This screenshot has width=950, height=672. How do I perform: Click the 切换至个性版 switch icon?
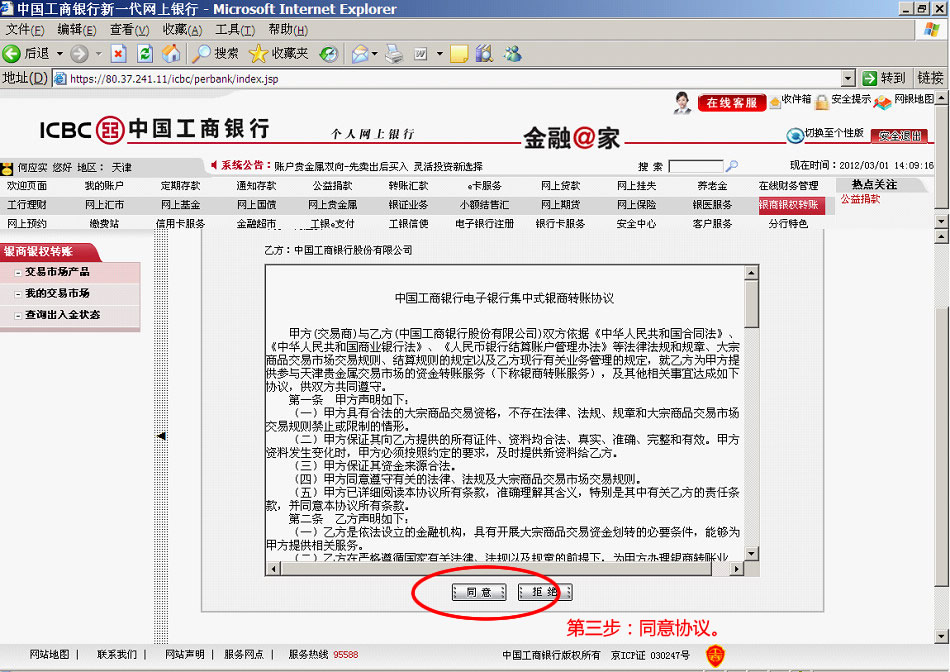tap(795, 135)
